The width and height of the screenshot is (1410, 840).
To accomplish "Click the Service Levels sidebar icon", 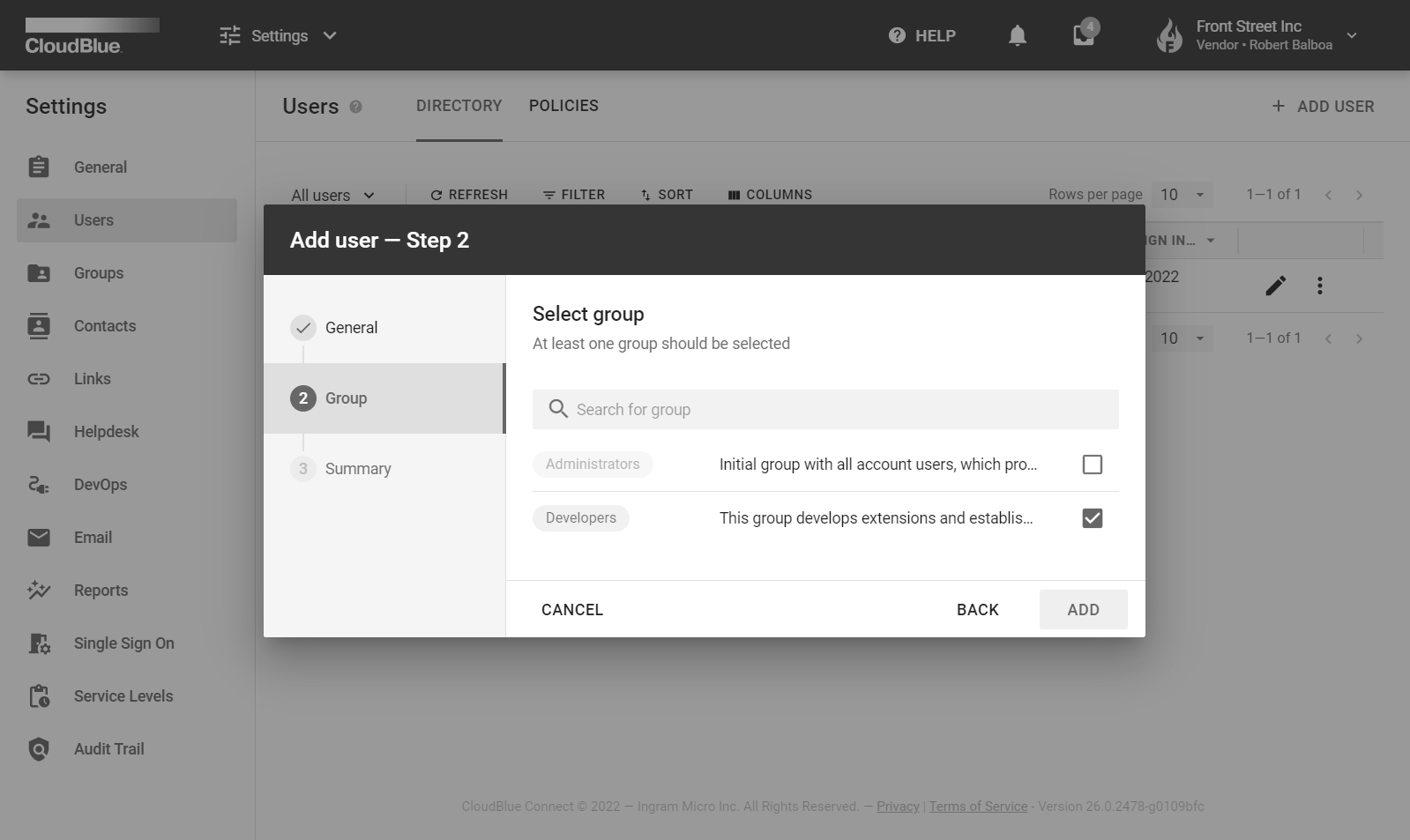I will (x=39, y=696).
